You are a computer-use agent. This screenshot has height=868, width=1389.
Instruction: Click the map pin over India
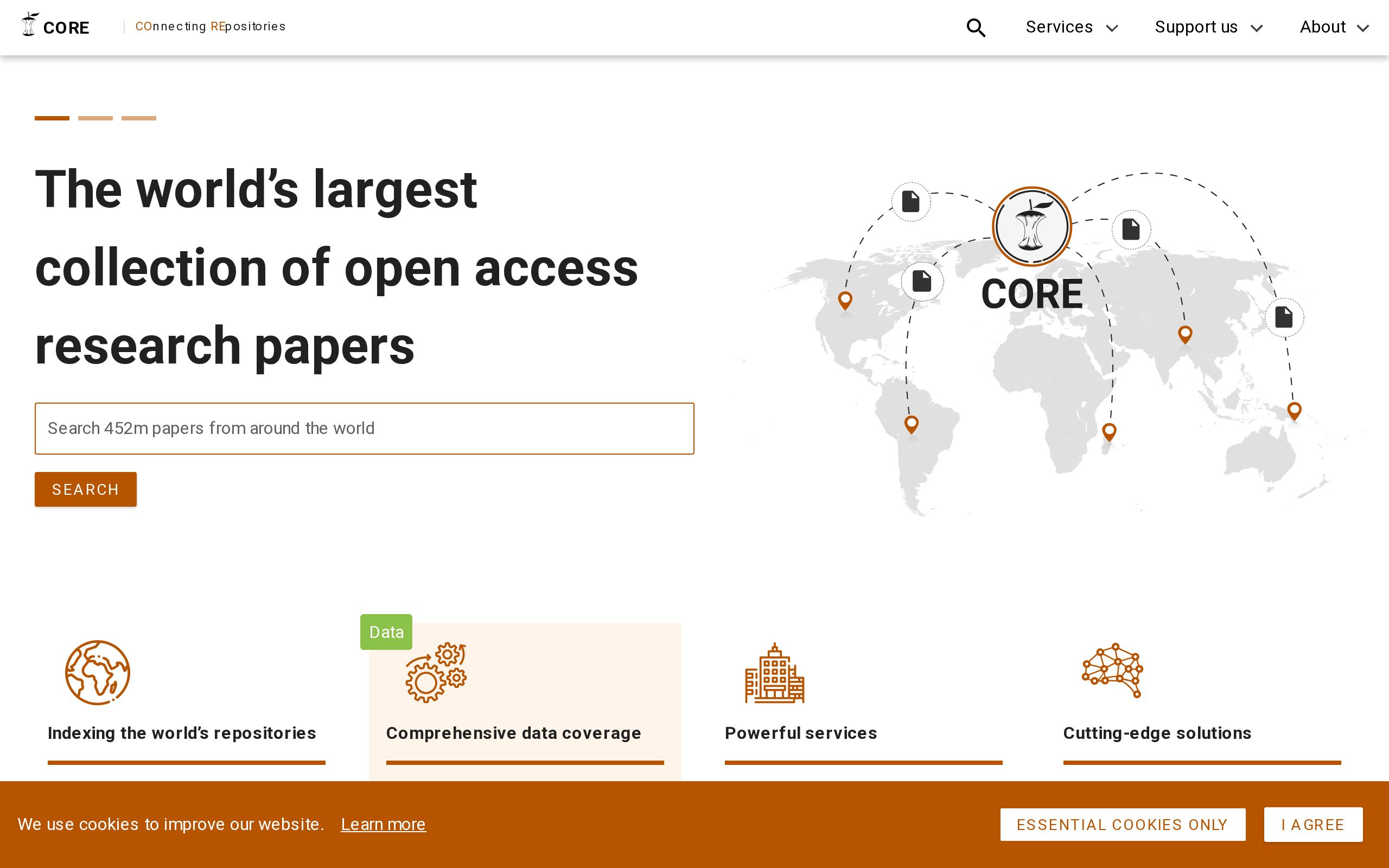click(1185, 334)
